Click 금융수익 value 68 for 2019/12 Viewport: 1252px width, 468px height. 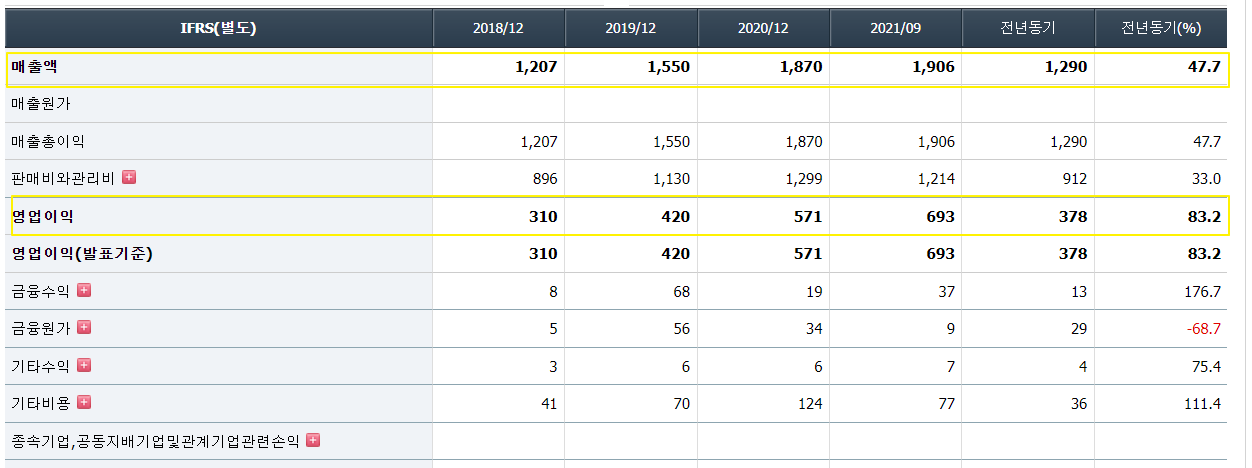pyautogui.click(x=681, y=291)
